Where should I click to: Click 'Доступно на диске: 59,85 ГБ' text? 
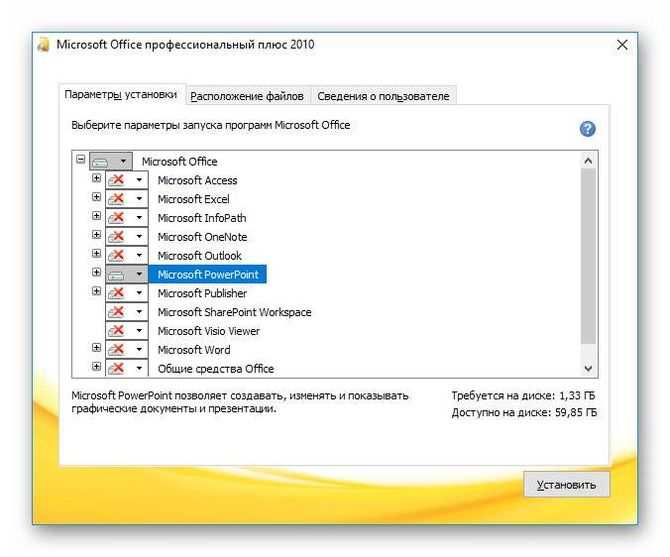(524, 412)
